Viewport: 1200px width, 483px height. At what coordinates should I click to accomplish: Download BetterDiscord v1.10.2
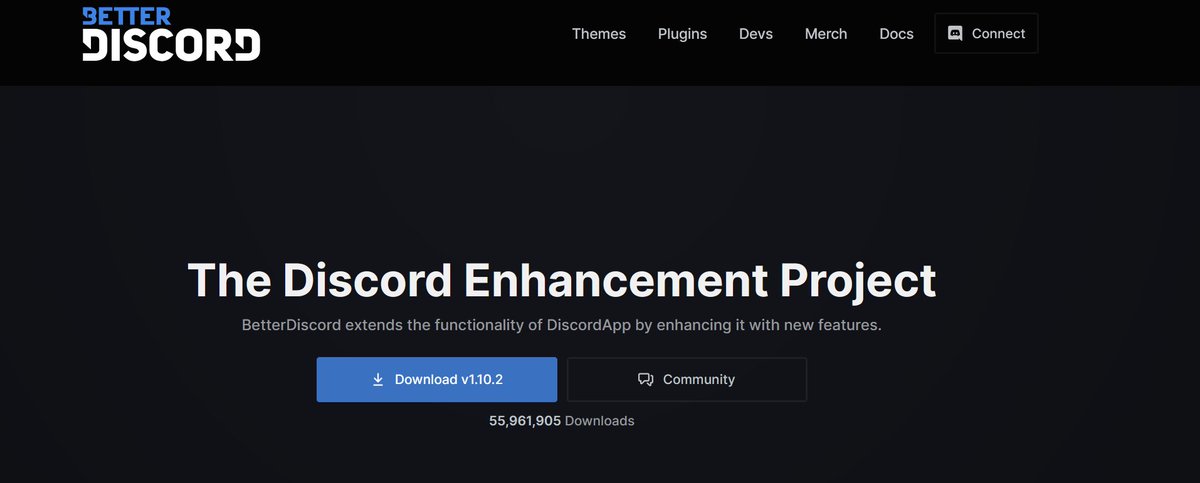(x=437, y=380)
